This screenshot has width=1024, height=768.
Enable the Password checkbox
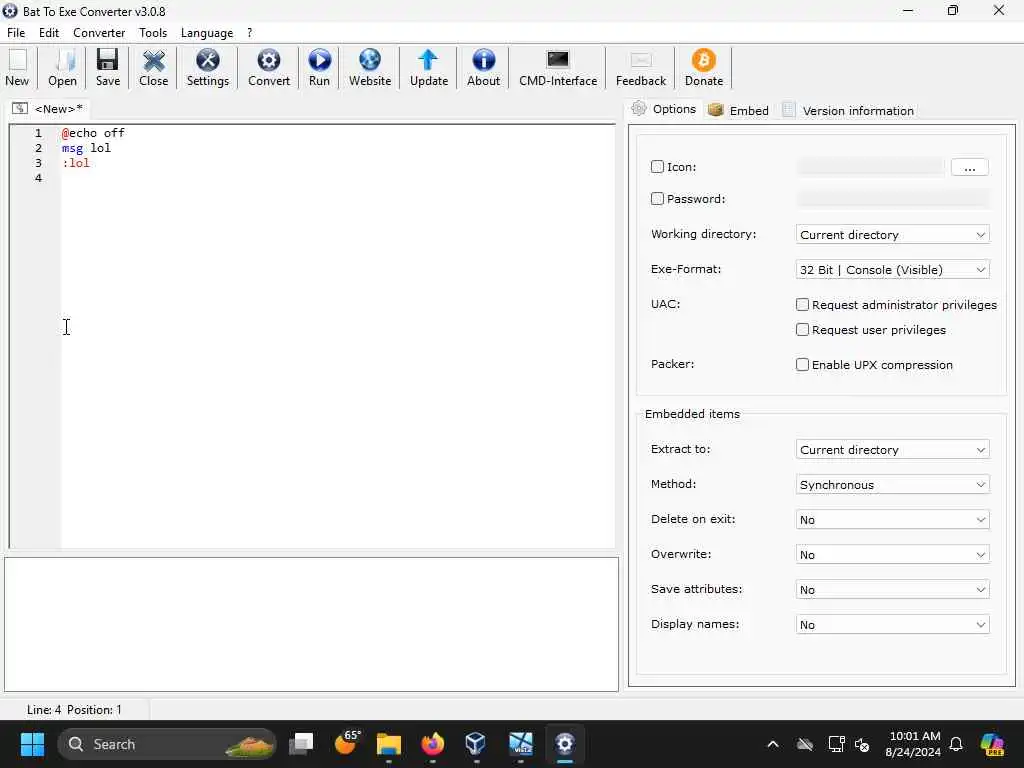657,199
